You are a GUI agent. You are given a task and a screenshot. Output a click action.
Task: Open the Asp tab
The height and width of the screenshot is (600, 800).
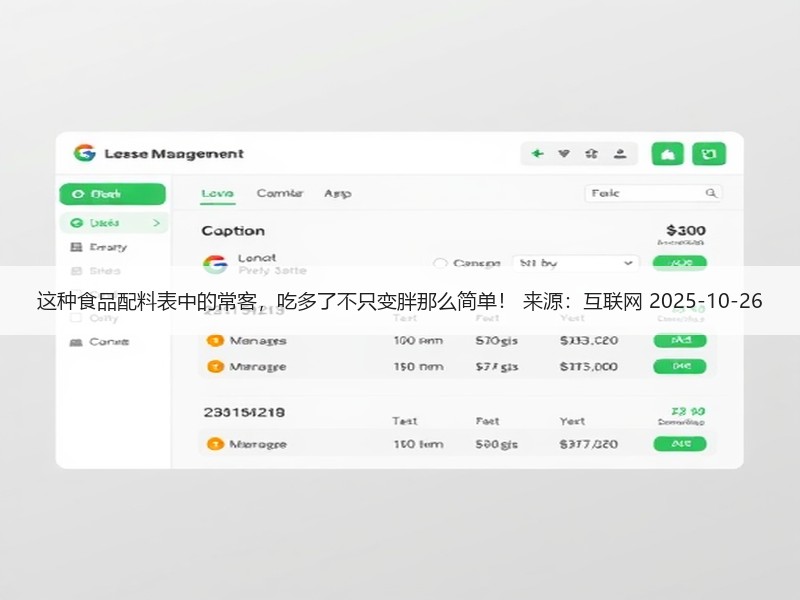(x=338, y=193)
